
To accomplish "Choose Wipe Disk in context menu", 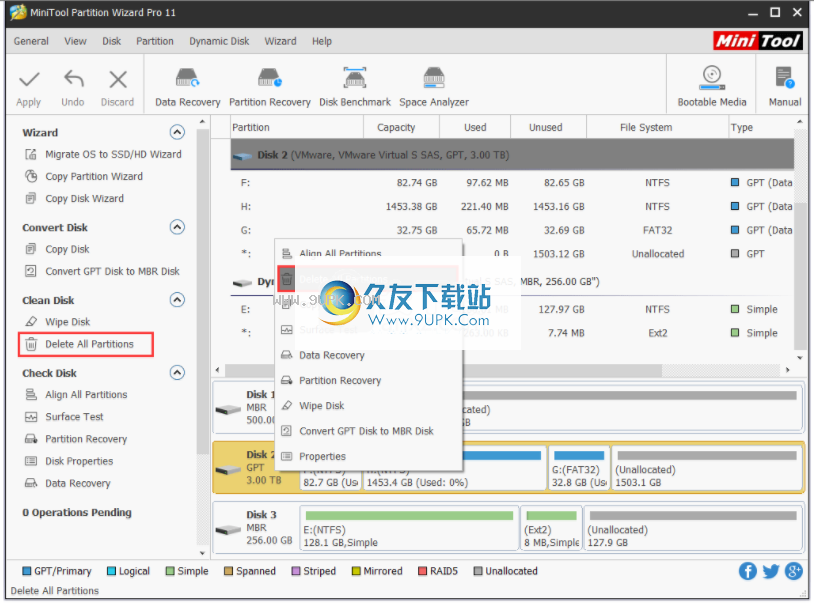I will pos(321,406).
